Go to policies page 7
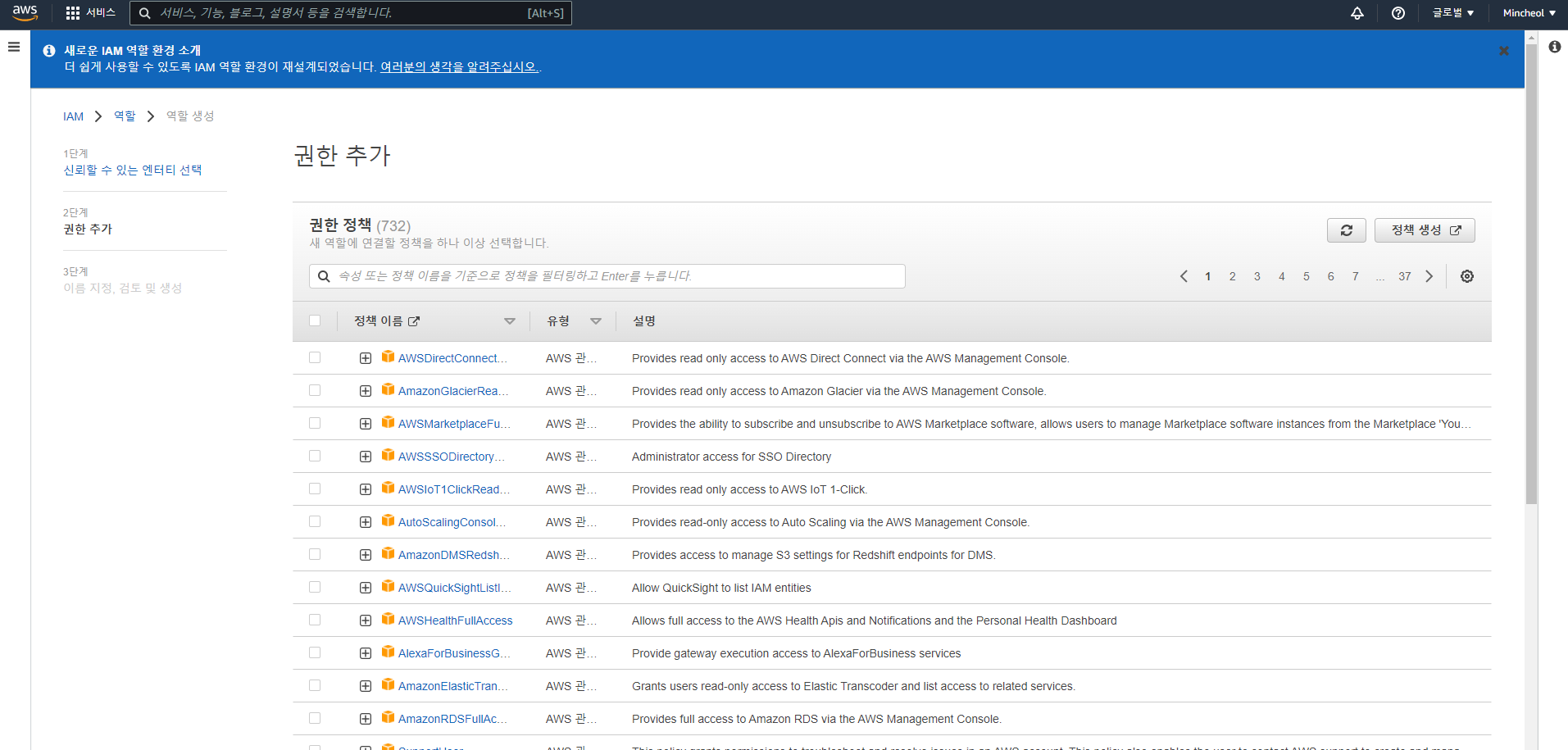The image size is (1568, 750). click(1355, 276)
